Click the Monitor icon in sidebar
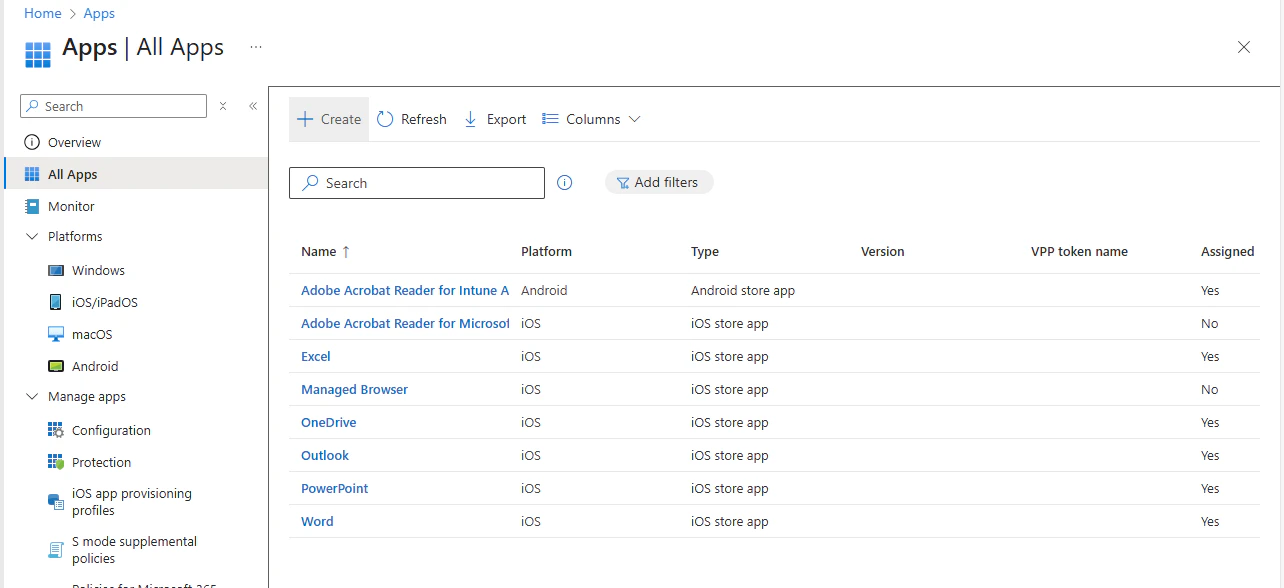Viewport: 1284px width, 588px height. pyautogui.click(x=32, y=206)
